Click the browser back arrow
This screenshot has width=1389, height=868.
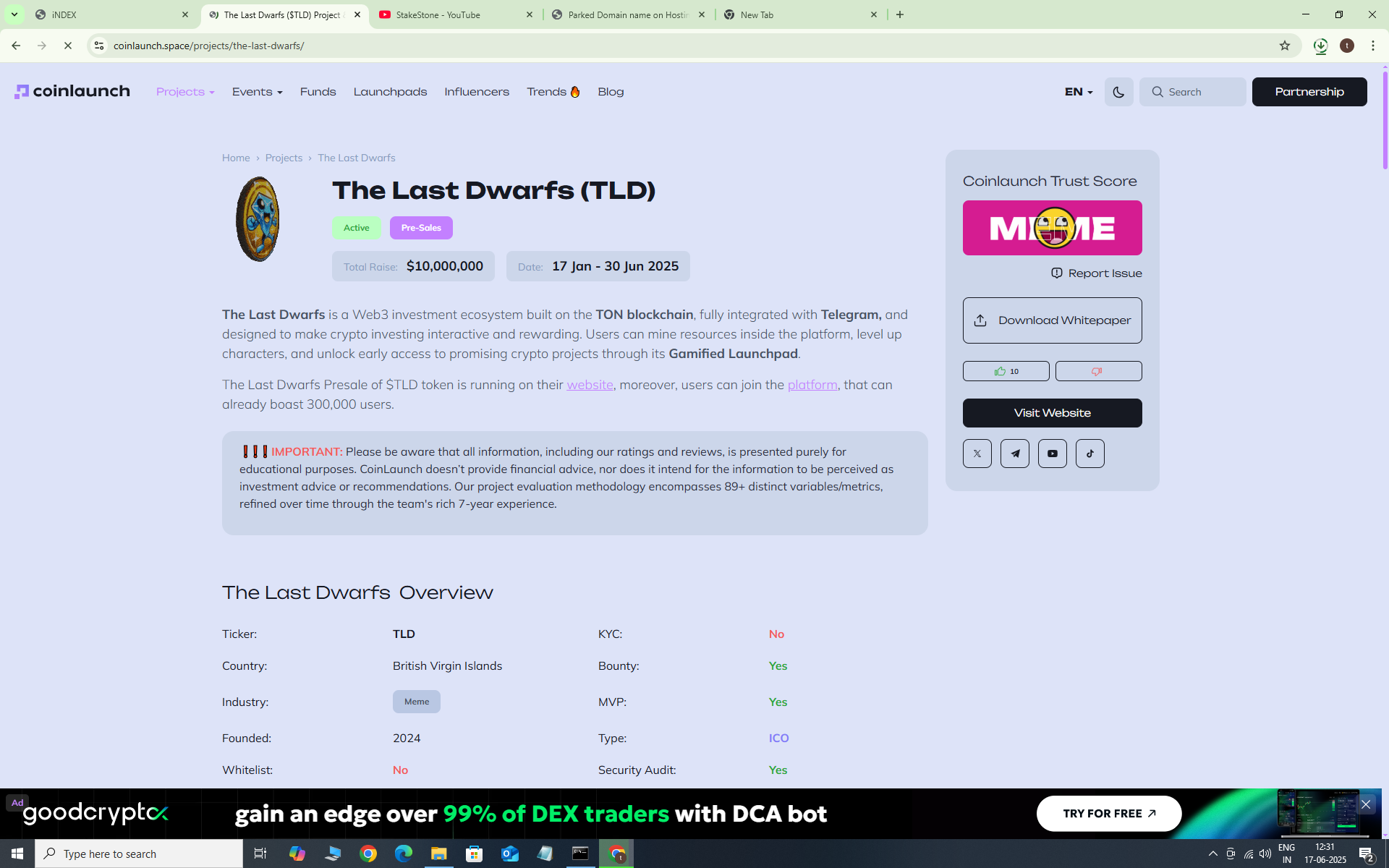coord(16,46)
